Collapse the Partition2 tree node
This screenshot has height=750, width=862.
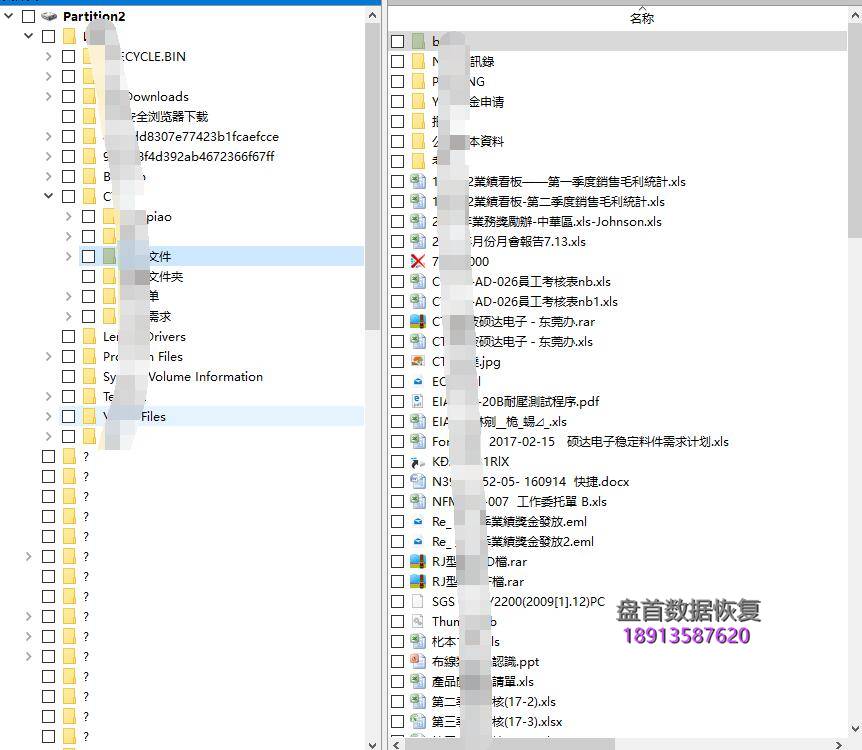(x=8, y=16)
